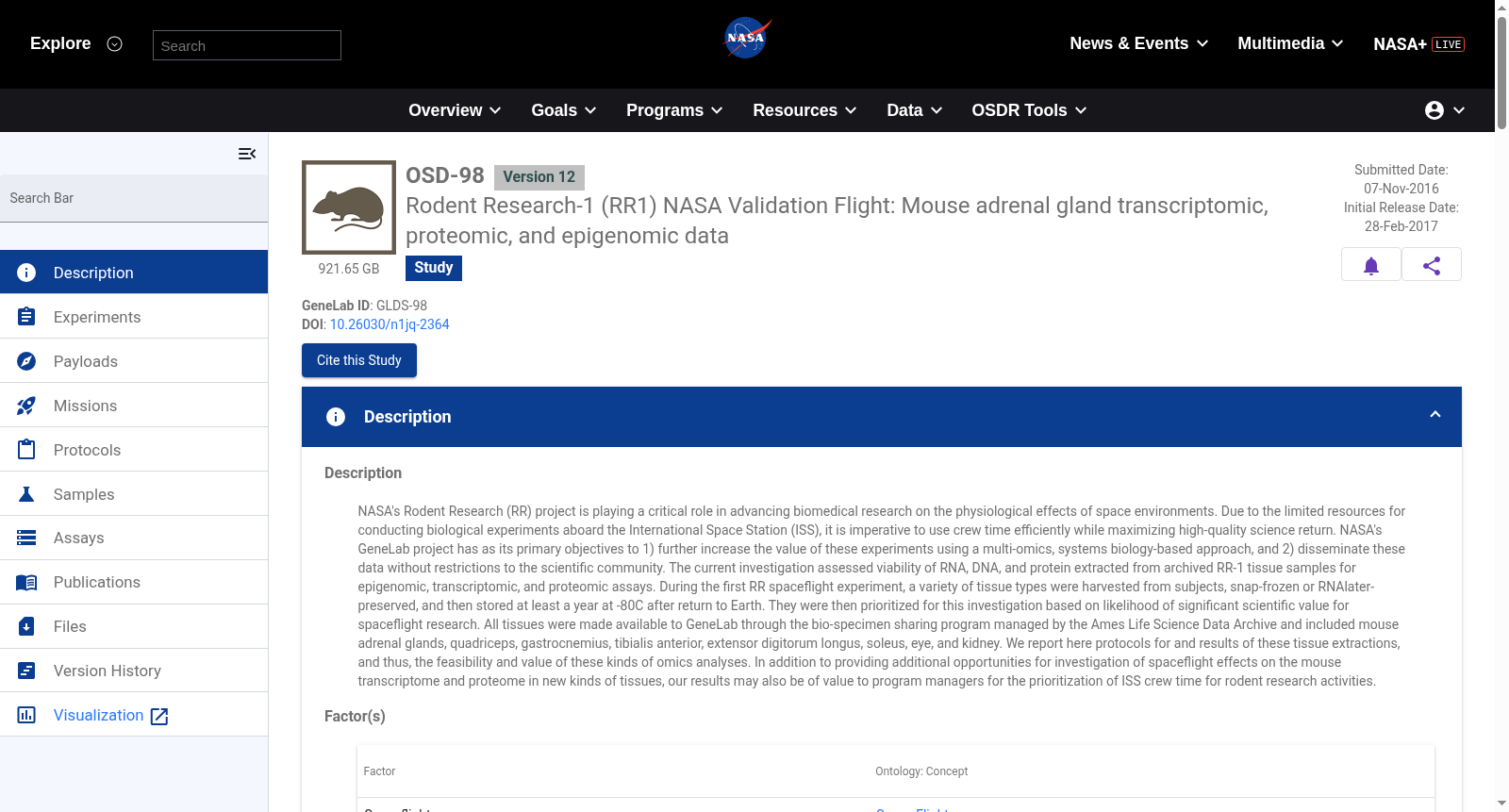Click the Description info icon in sidebar

[x=26, y=273]
